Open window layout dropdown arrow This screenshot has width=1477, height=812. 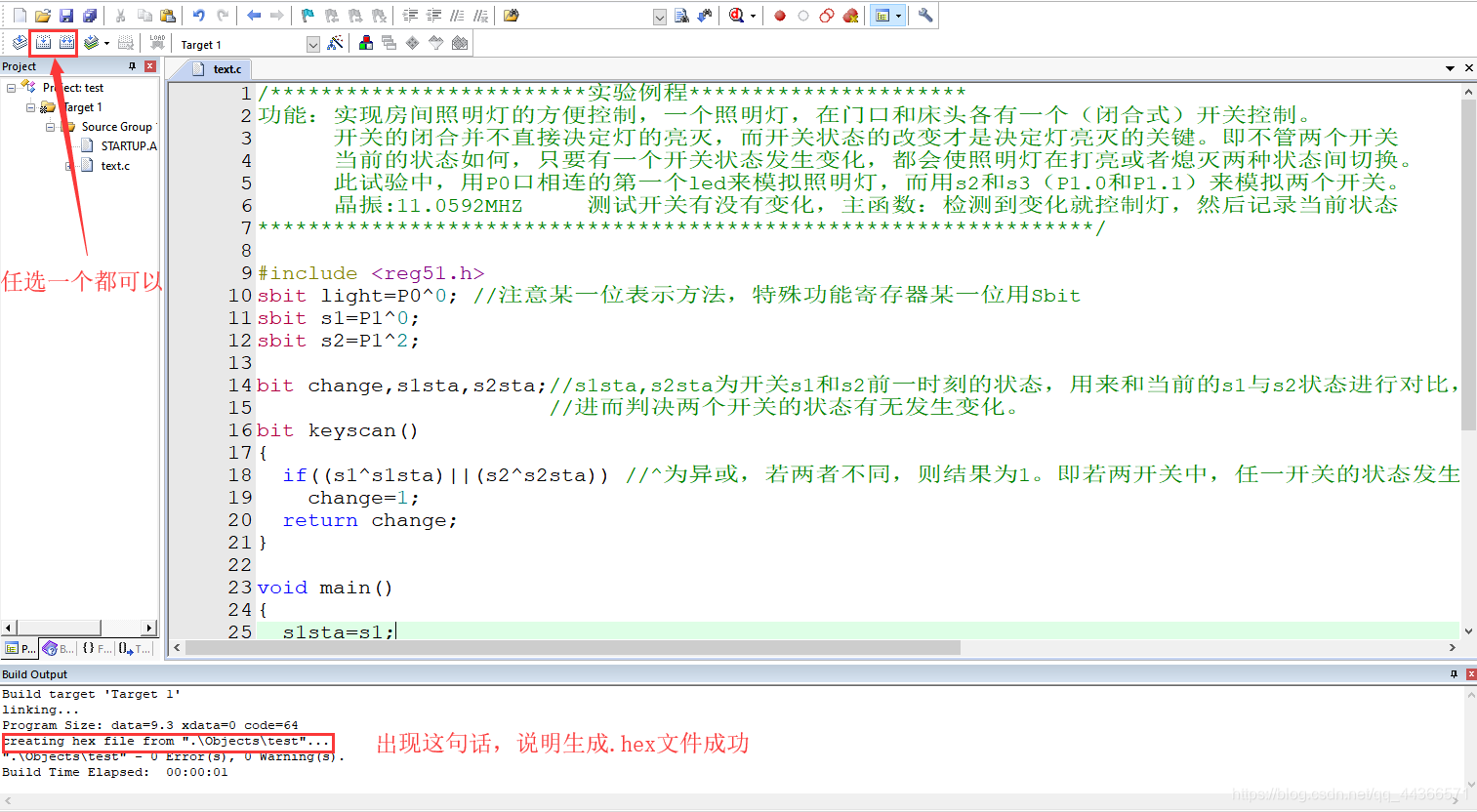(898, 16)
